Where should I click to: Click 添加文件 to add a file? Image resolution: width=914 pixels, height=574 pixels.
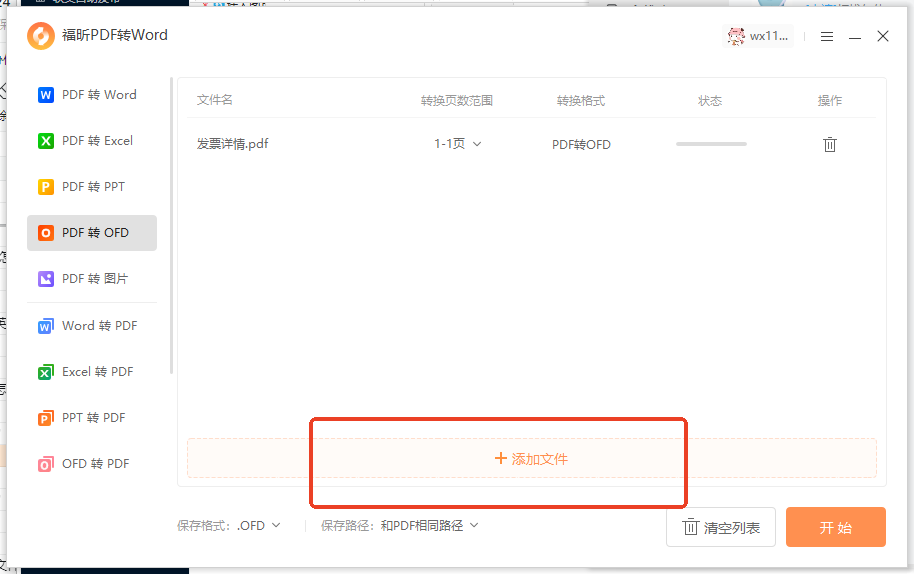tap(532, 459)
